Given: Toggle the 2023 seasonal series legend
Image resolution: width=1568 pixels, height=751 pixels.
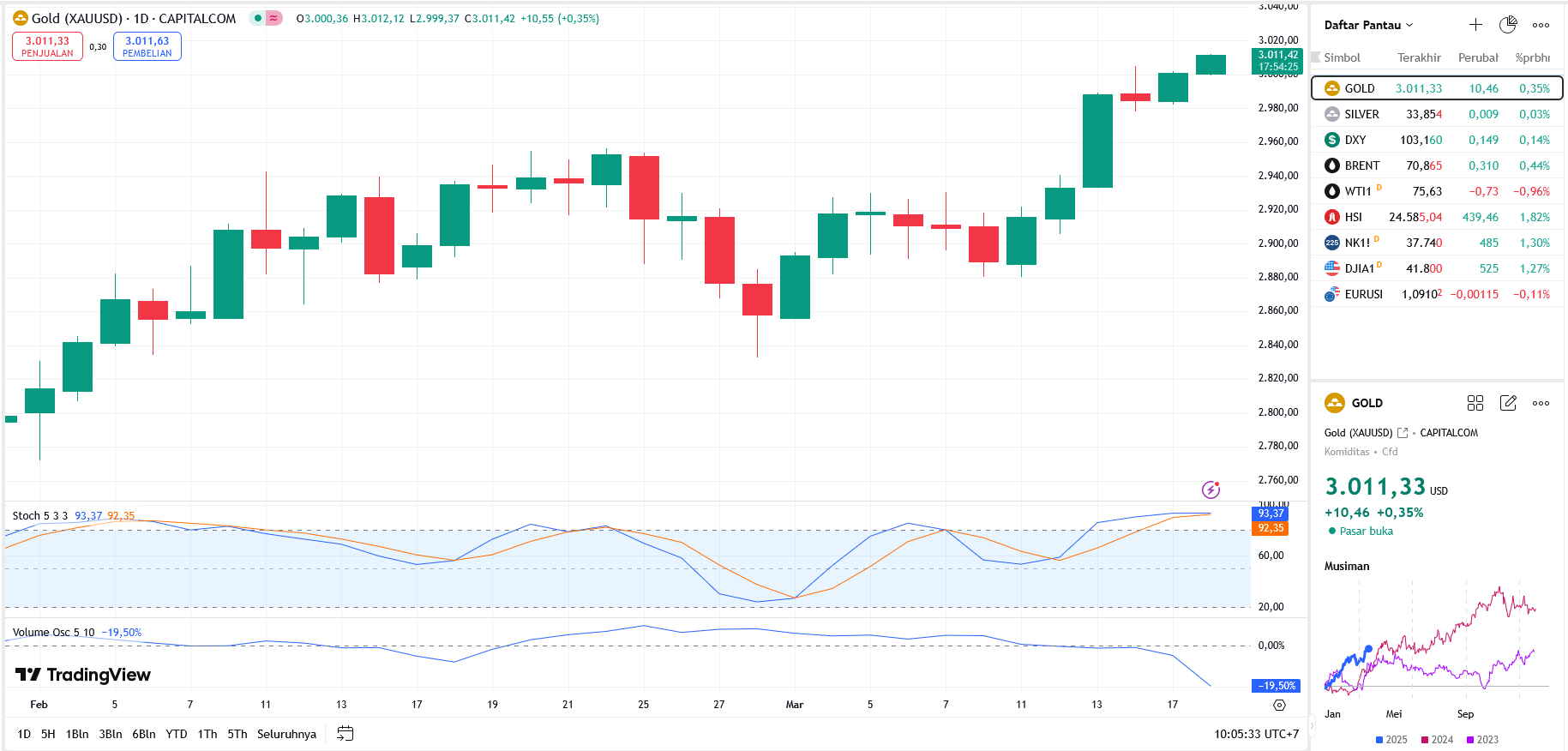Looking at the screenshot, I should [1482, 740].
